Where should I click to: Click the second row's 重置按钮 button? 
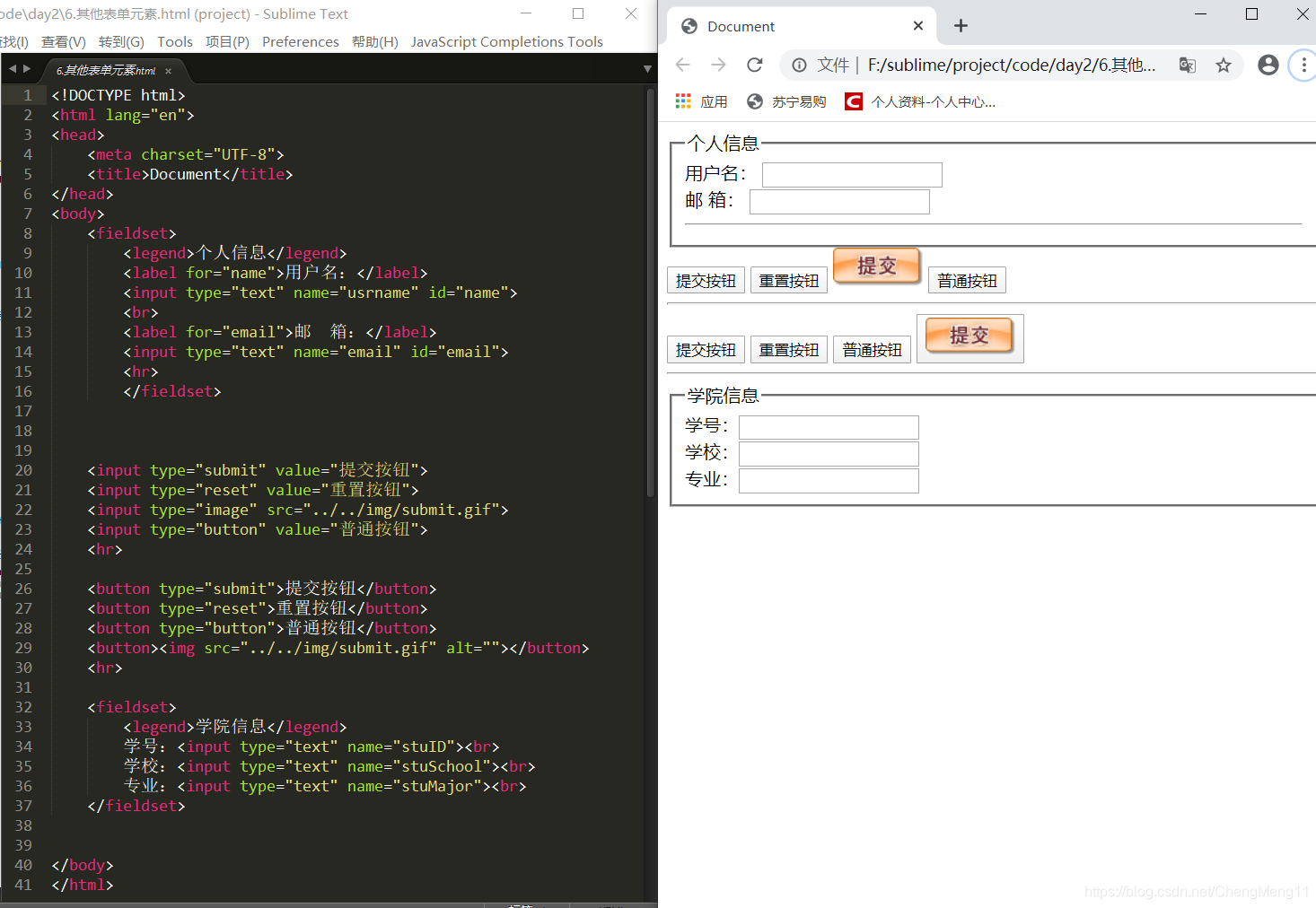(x=789, y=350)
